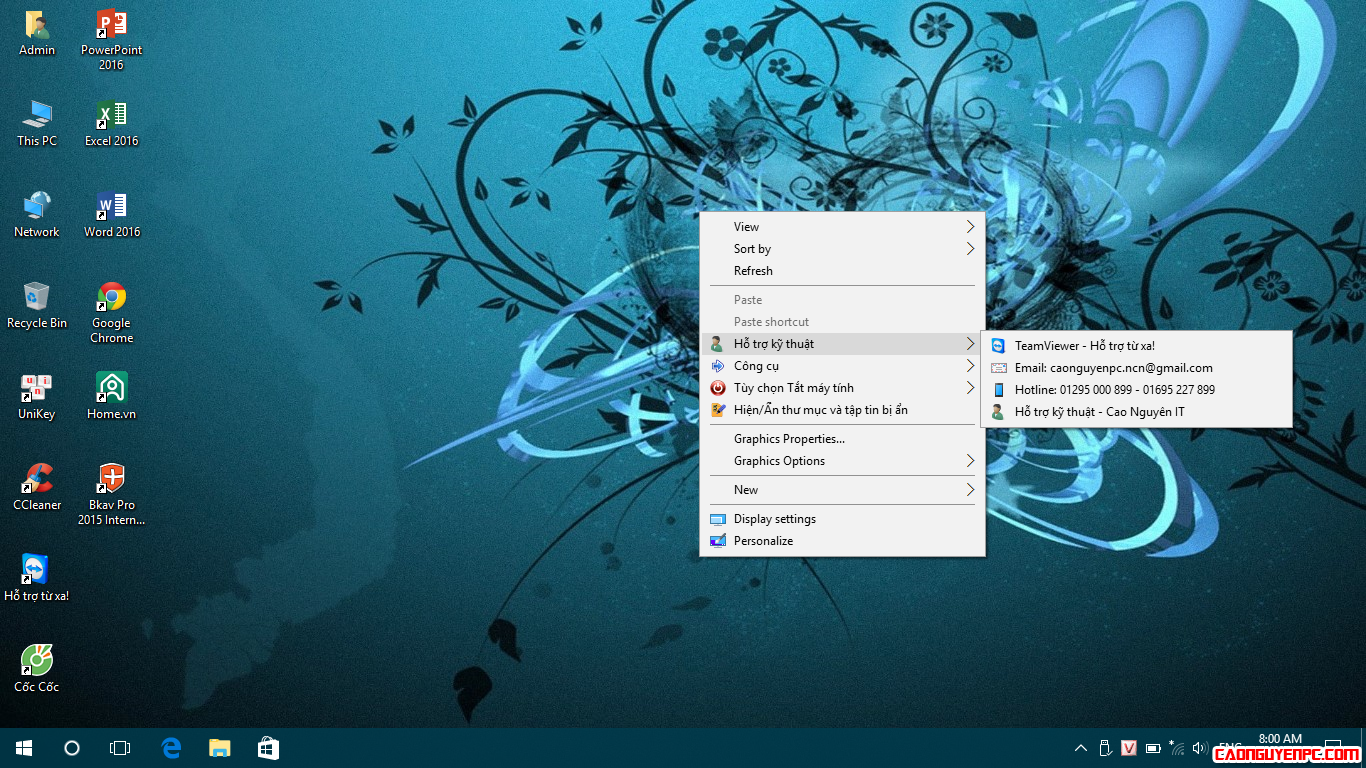Select the Recycle Bin desktop icon
Image resolution: width=1366 pixels, height=768 pixels.
(x=37, y=306)
